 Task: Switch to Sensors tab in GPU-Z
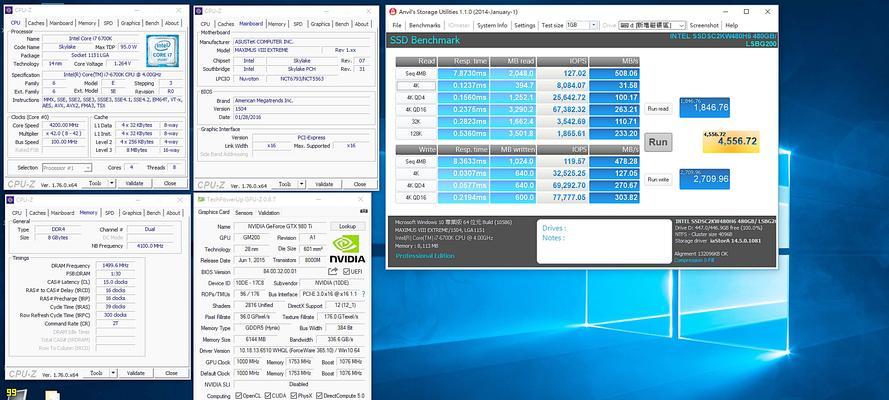(244, 212)
